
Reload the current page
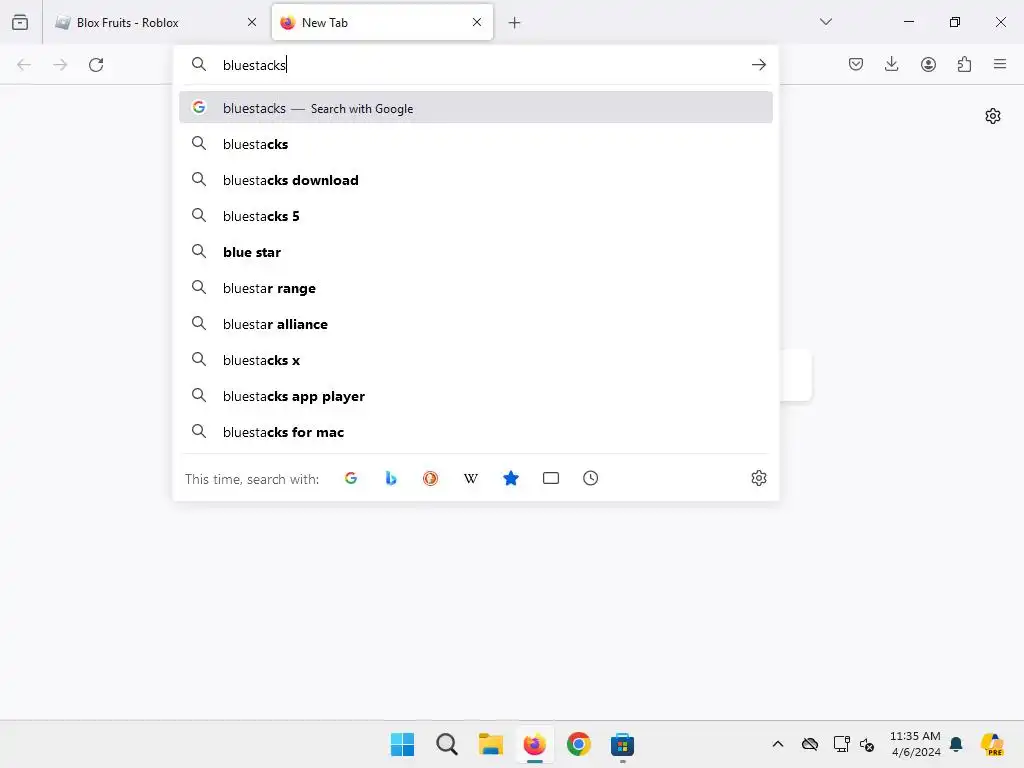tap(96, 65)
